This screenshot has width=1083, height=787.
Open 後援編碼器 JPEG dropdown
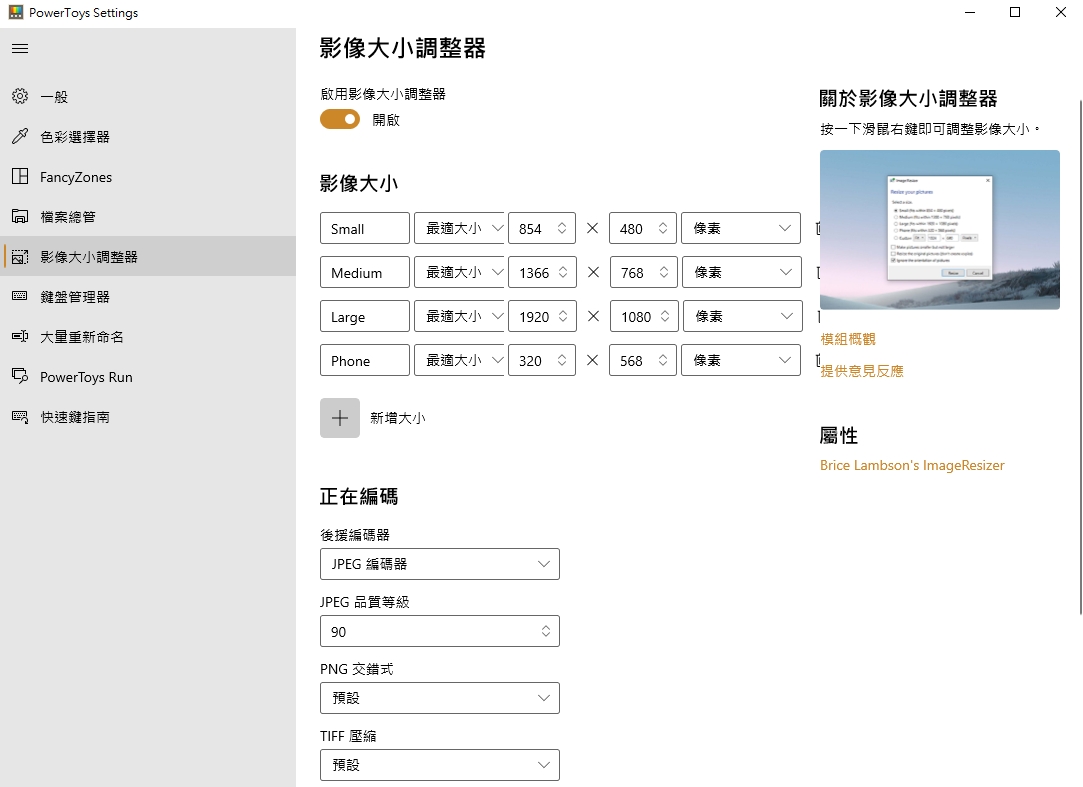pyautogui.click(x=439, y=564)
